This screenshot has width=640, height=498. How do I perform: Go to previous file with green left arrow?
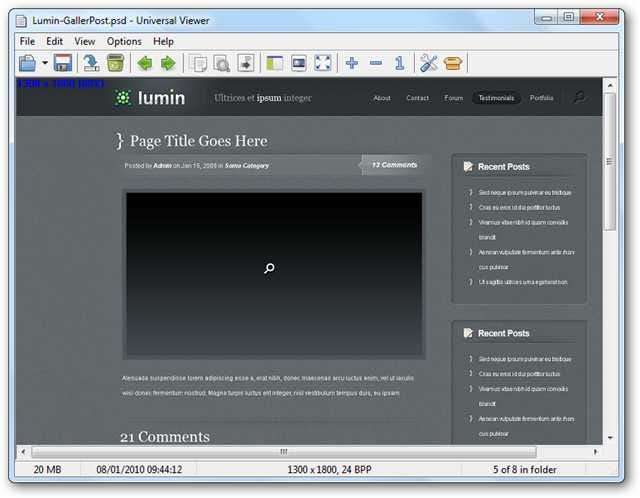click(x=144, y=63)
